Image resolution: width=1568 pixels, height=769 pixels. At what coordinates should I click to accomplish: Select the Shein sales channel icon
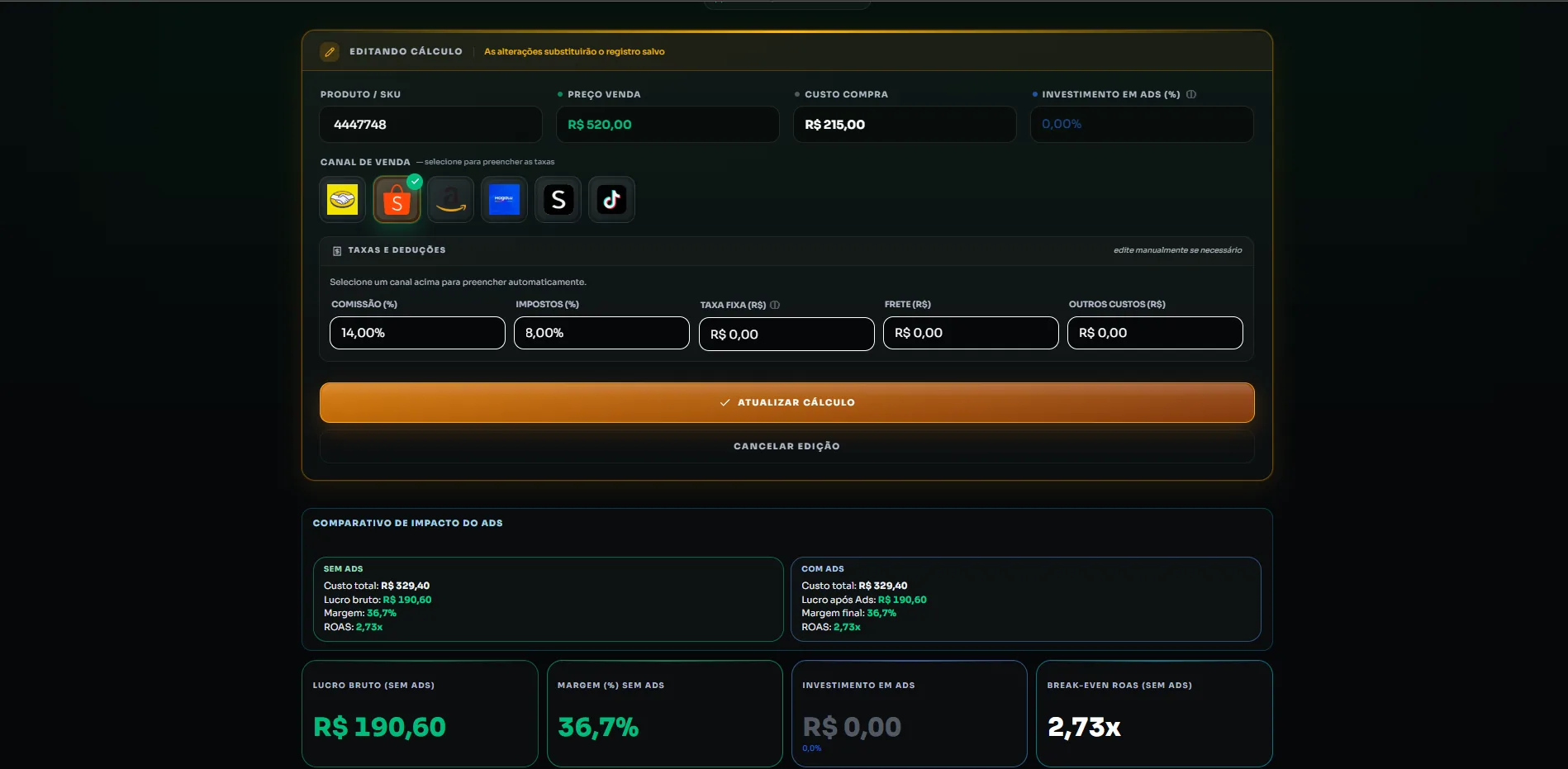(558, 199)
